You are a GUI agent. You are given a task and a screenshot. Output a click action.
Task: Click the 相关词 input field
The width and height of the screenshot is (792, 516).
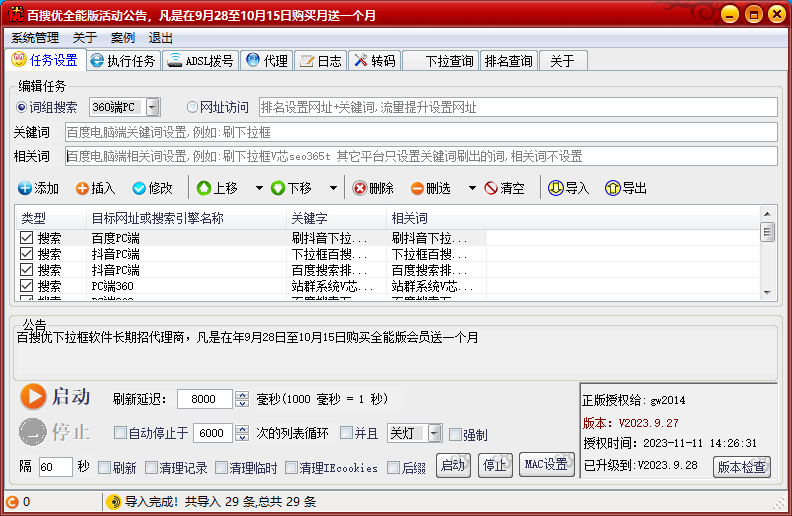click(421, 156)
